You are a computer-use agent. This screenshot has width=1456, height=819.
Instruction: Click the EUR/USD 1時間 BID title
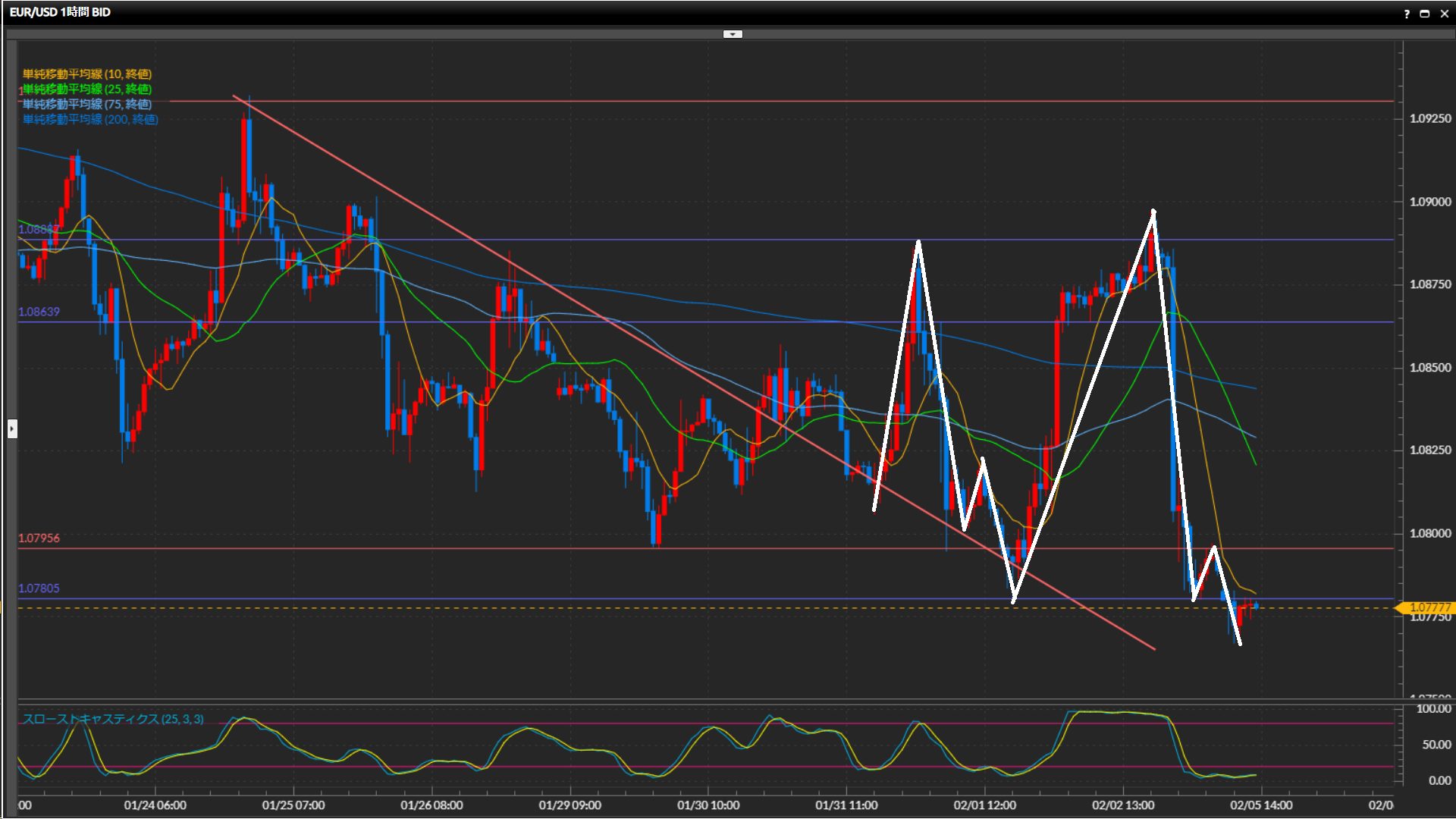point(60,12)
